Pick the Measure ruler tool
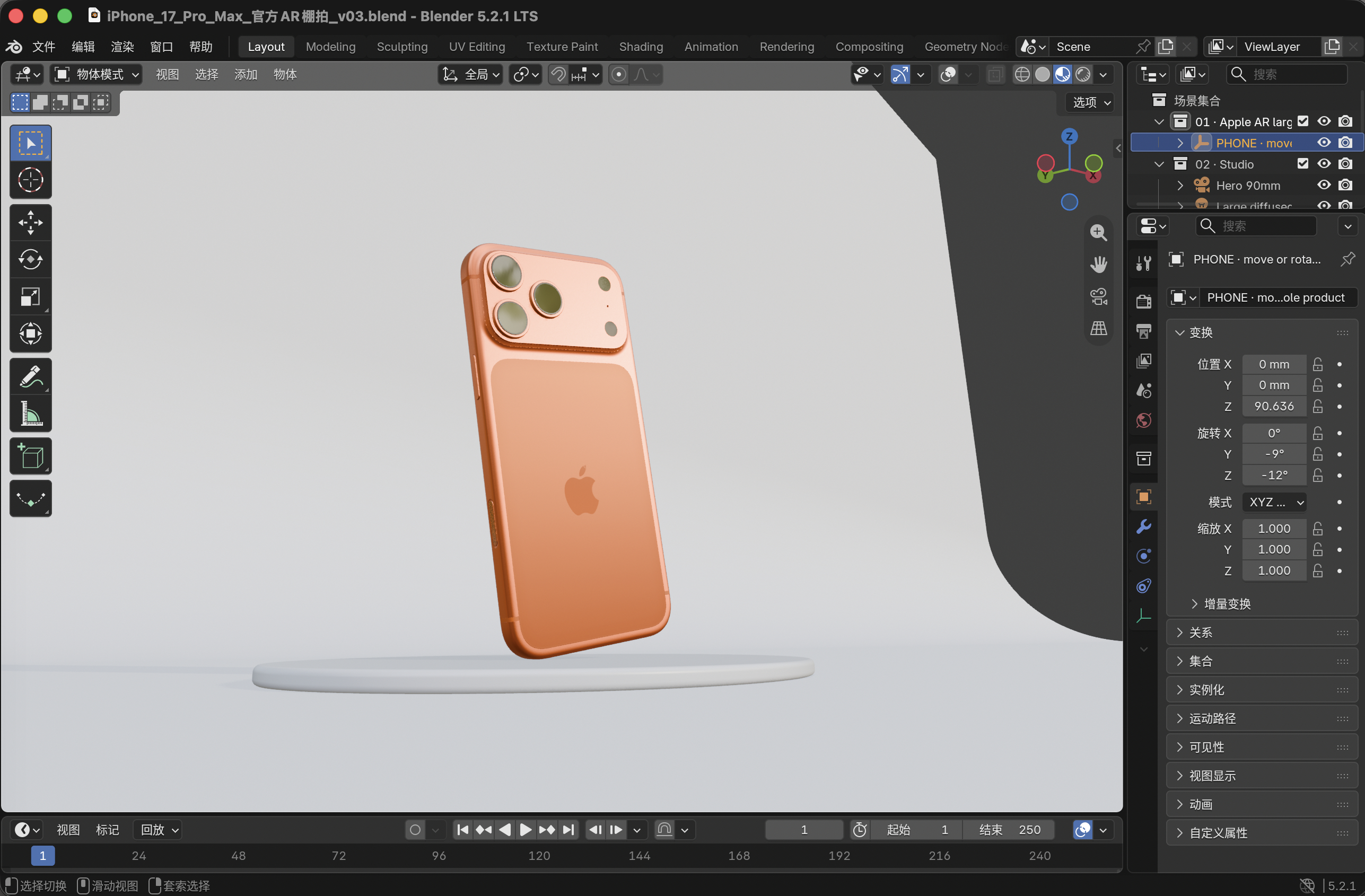 coord(30,414)
